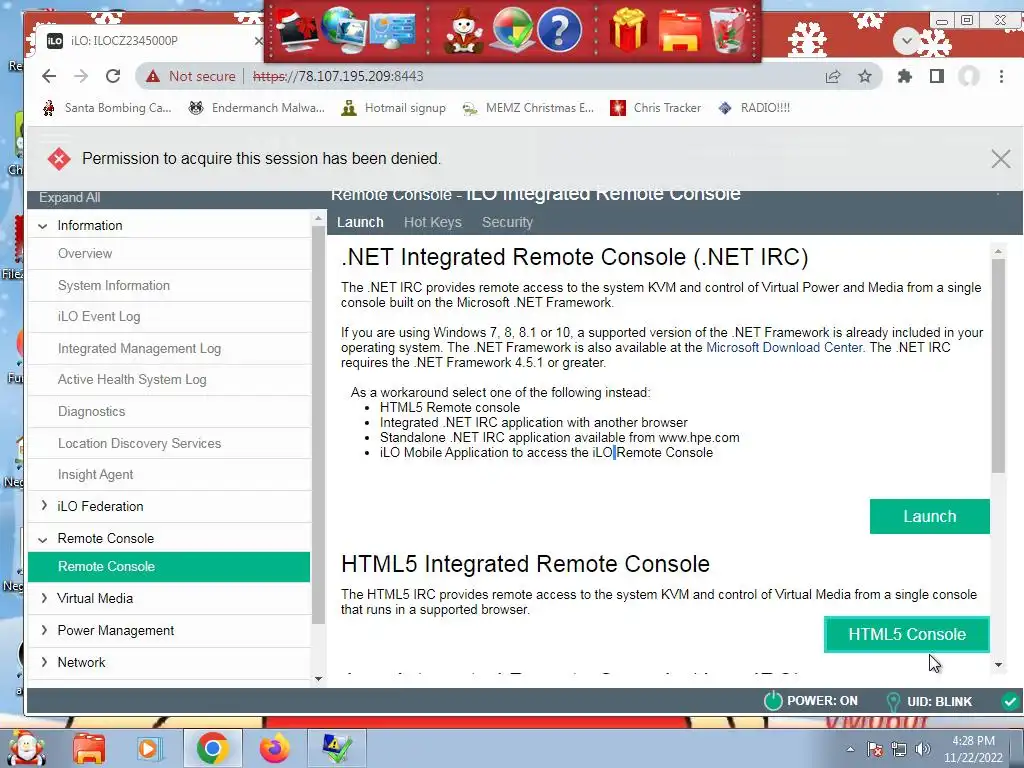Click the taskbar volume speaker icon
Viewport: 1024px width, 768px height.
click(923, 749)
